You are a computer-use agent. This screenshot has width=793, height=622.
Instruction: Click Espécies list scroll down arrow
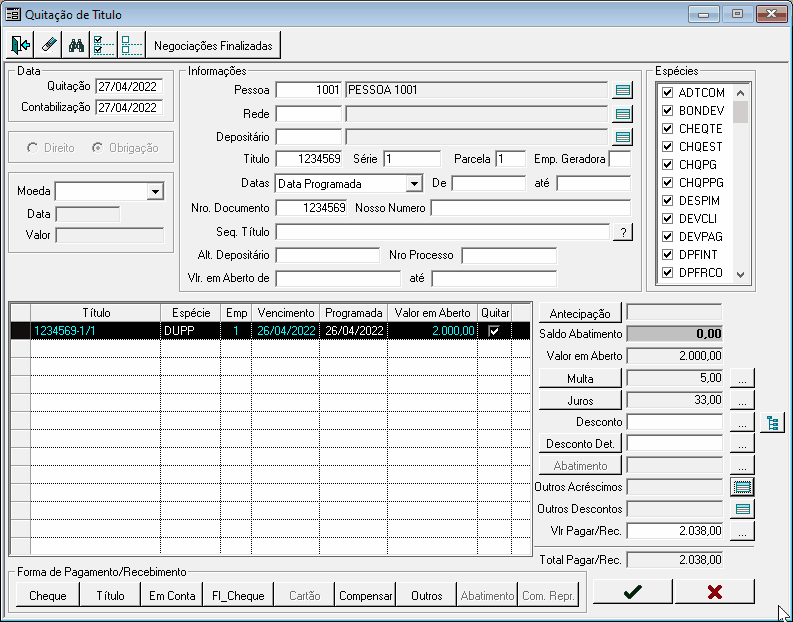740,275
